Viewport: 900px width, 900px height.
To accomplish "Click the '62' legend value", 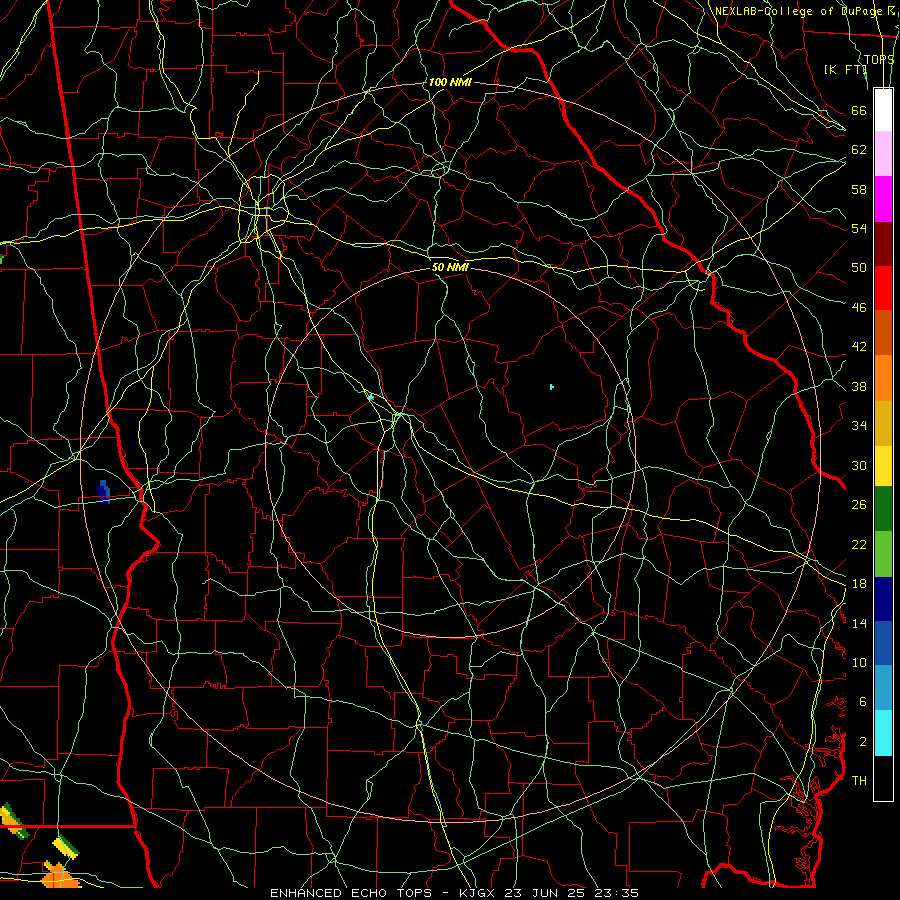I will 859,149.
